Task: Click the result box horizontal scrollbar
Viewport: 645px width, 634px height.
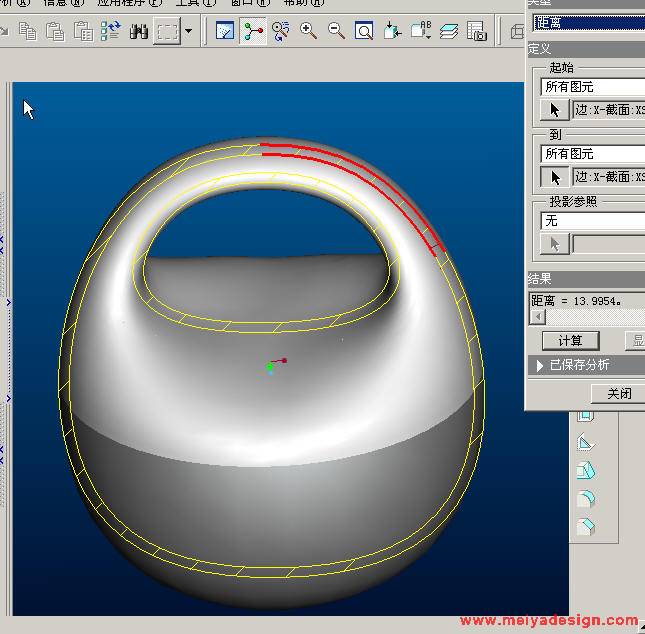Action: point(590,317)
